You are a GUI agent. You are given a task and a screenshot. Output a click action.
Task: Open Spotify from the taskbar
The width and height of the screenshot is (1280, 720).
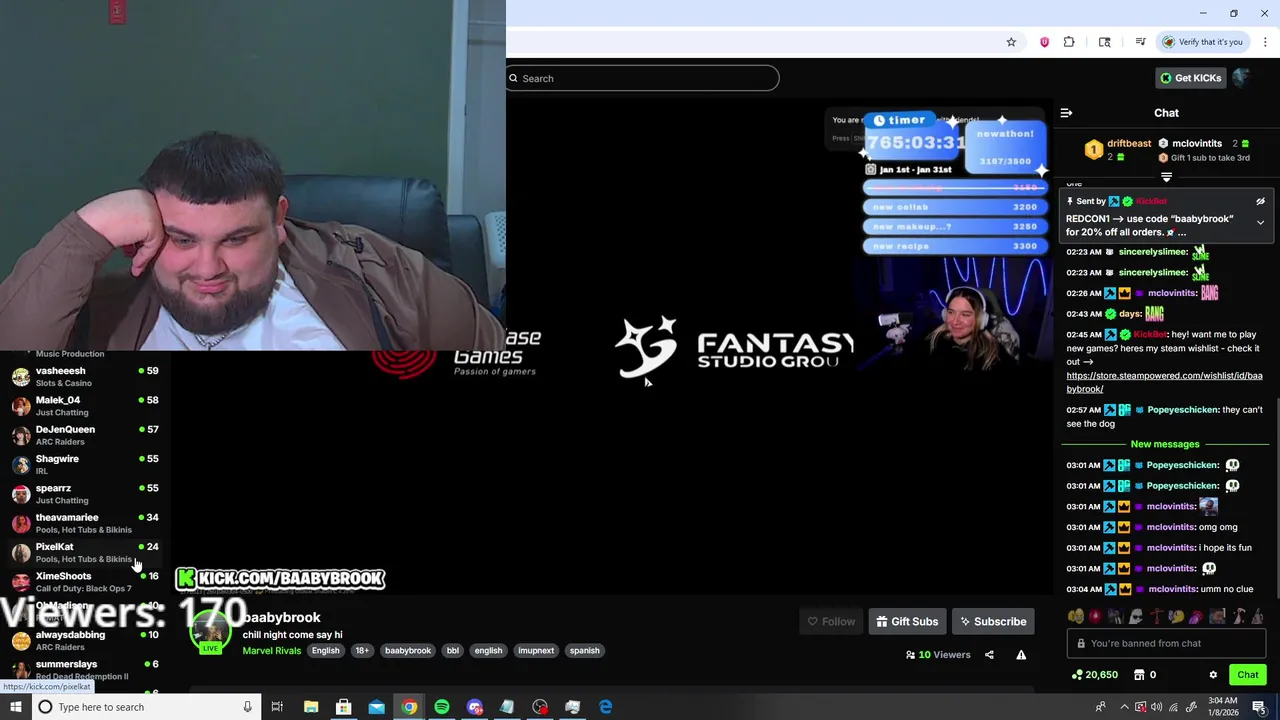tap(442, 707)
